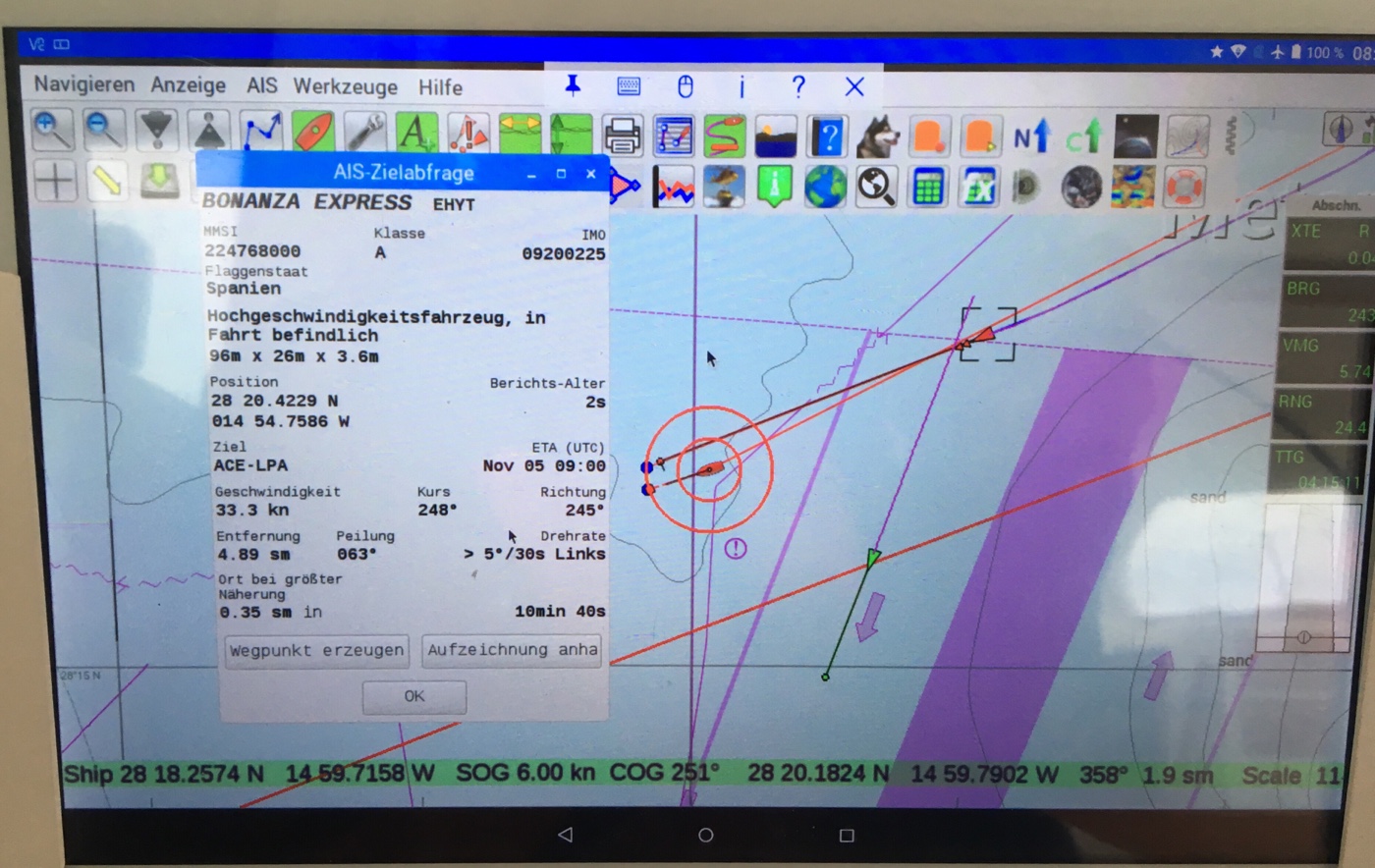1375x868 pixels.
Task: Expand the Anzeige menu
Action: [x=188, y=85]
